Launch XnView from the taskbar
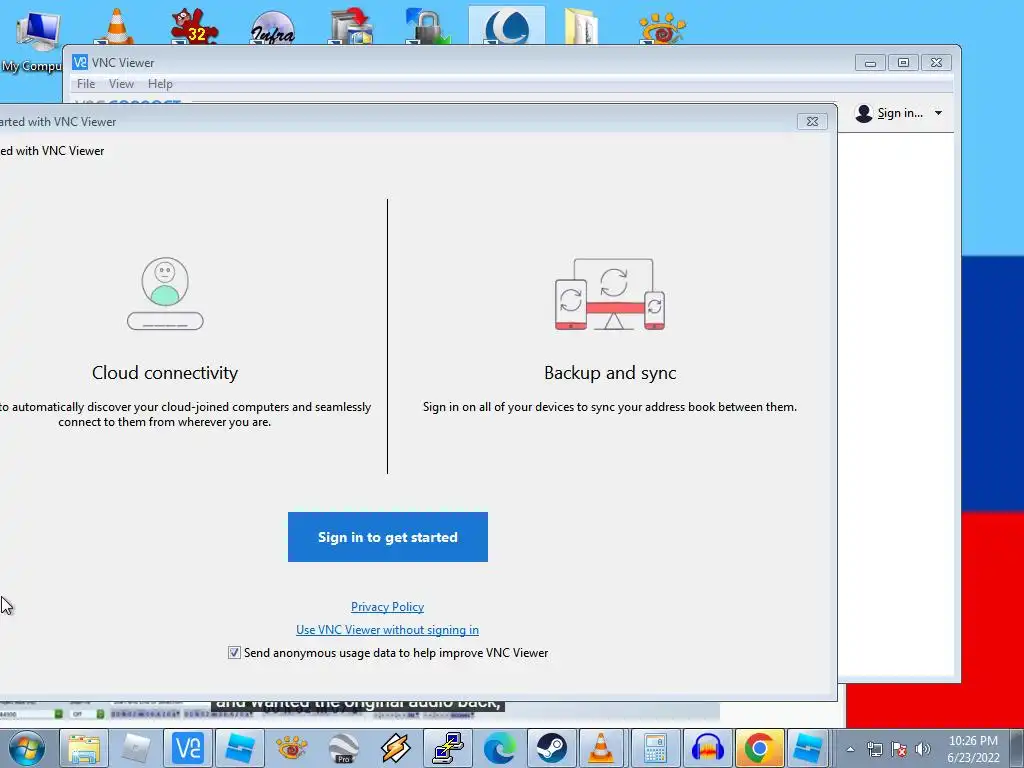Viewport: 1024px width, 768px height. [291, 748]
